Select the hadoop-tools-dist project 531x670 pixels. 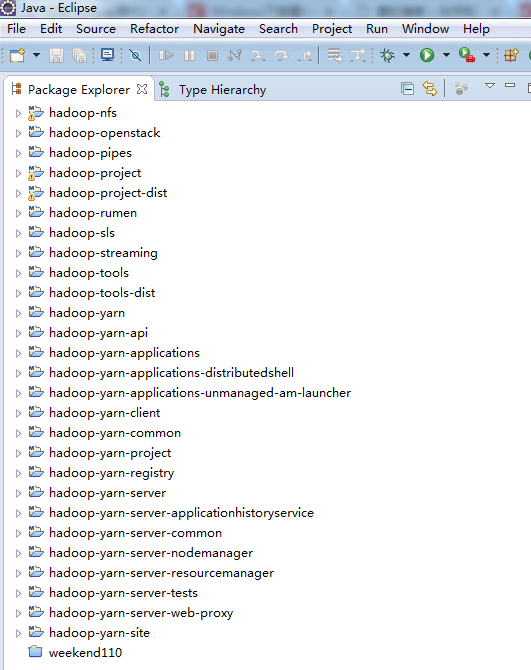tap(102, 293)
